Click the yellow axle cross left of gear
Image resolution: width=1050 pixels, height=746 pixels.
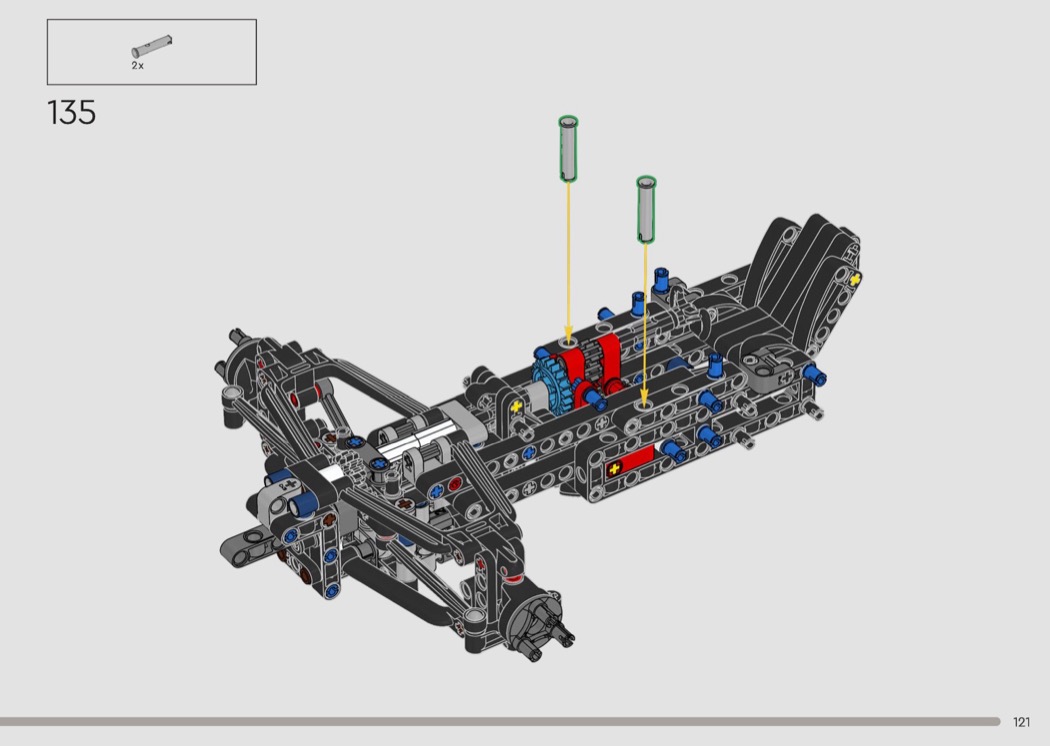click(x=516, y=407)
